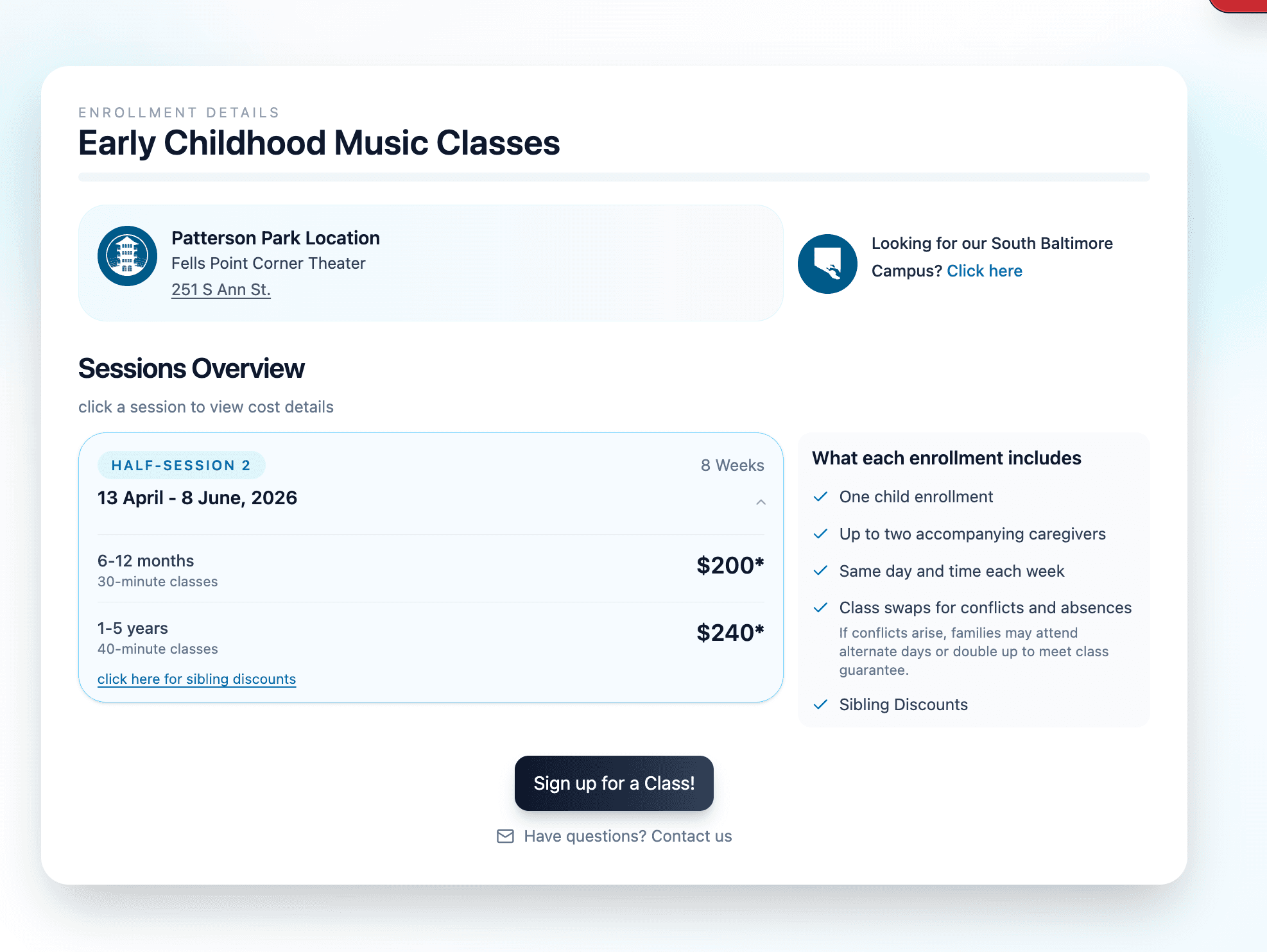Screen dimensions: 1267x952
Task: Click the Patterson Park building icon
Action: 127,256
